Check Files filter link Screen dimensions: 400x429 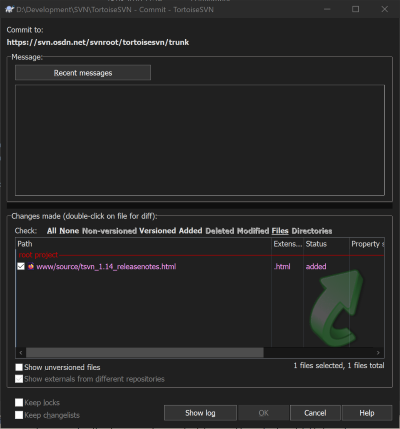(x=280, y=231)
